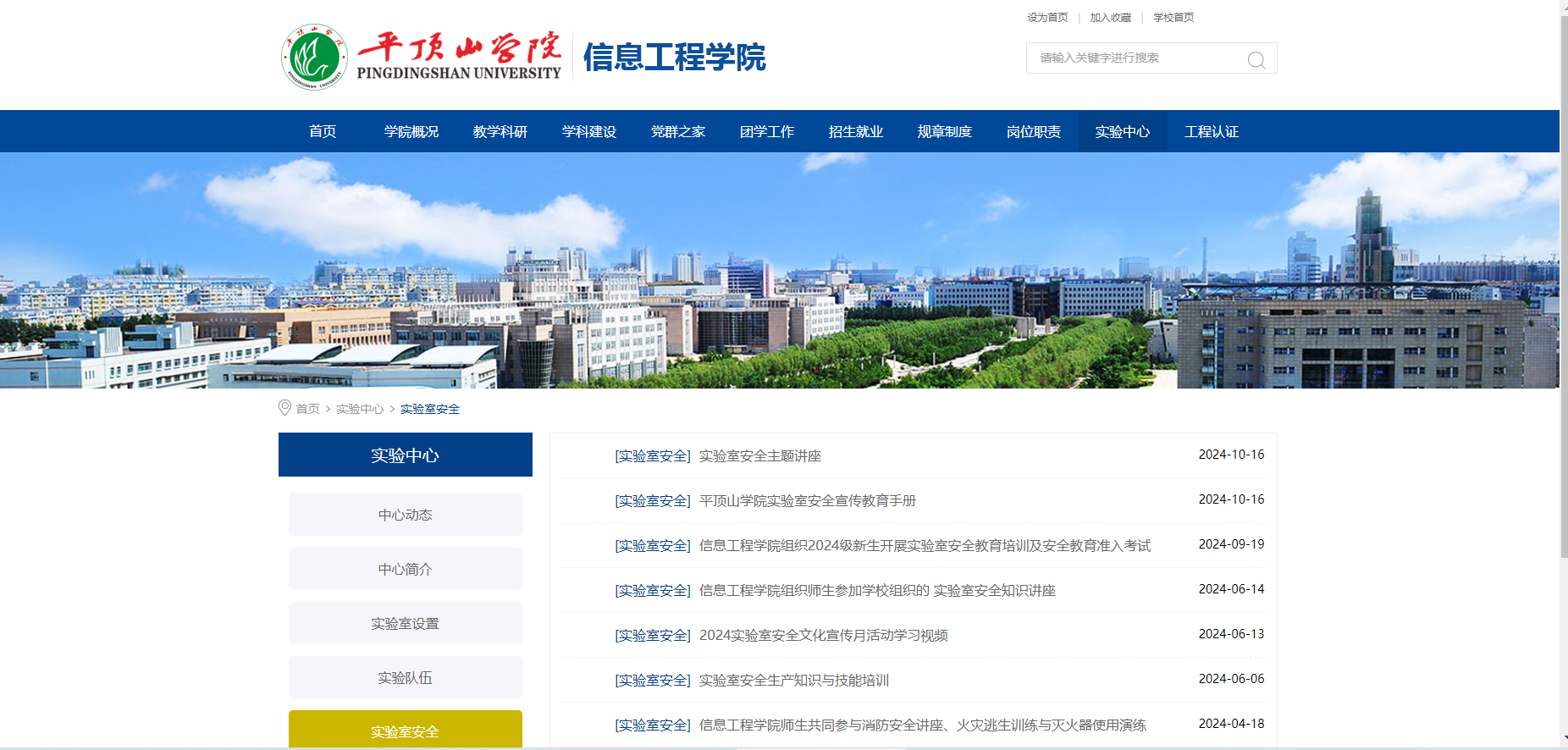Open 学院概况 navigation menu

click(411, 132)
